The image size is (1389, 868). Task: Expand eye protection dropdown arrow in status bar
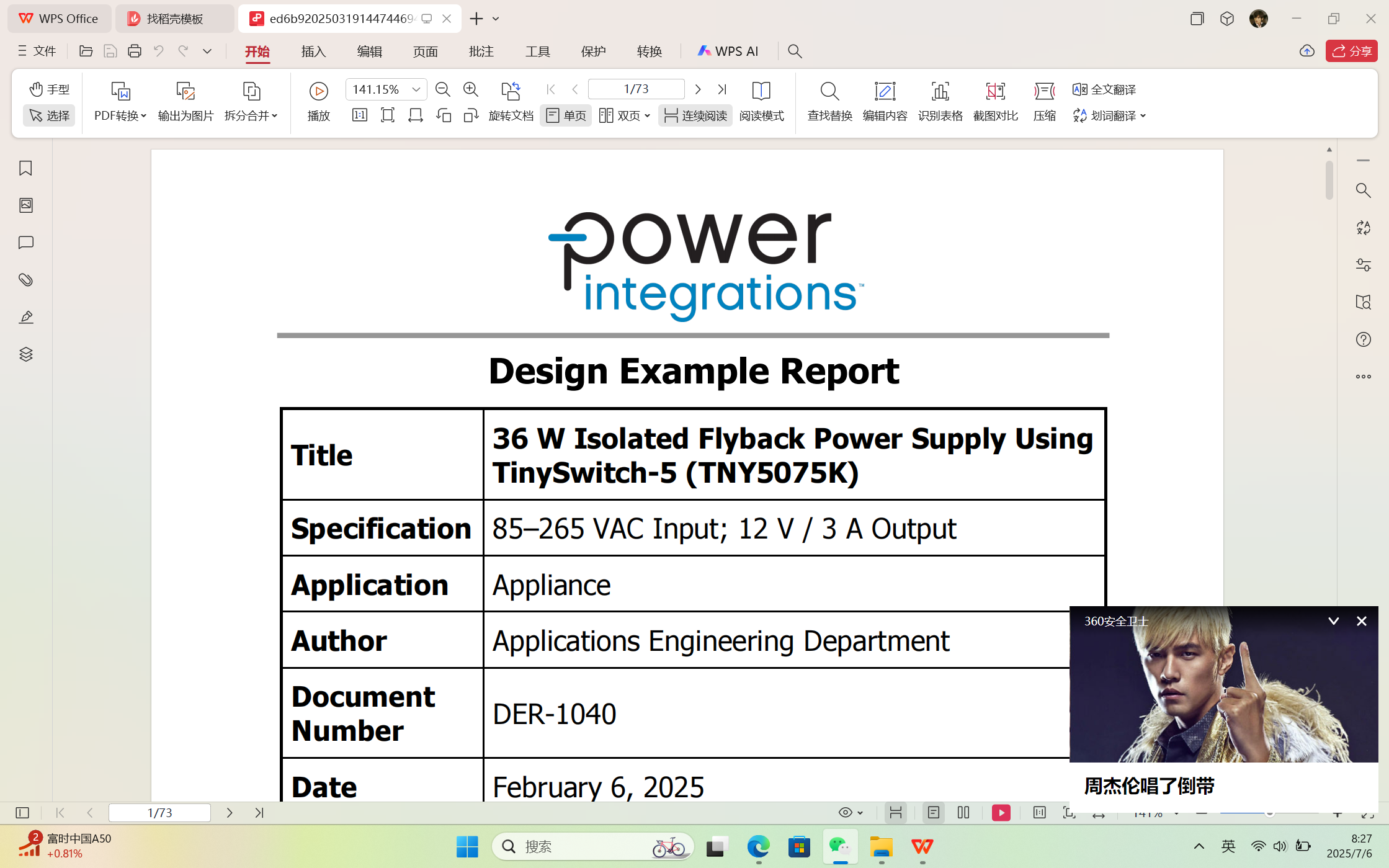(x=860, y=813)
